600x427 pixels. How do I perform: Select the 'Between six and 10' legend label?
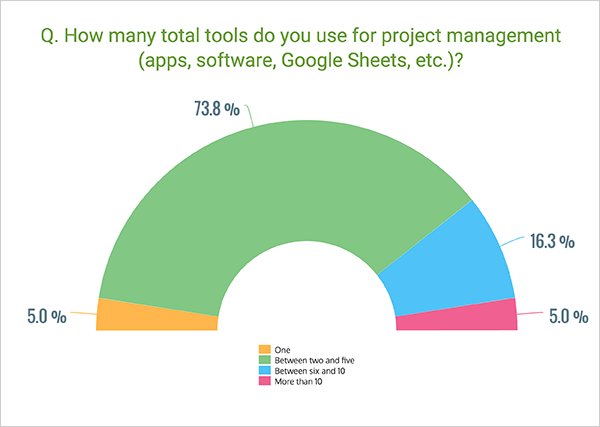pyautogui.click(x=304, y=370)
